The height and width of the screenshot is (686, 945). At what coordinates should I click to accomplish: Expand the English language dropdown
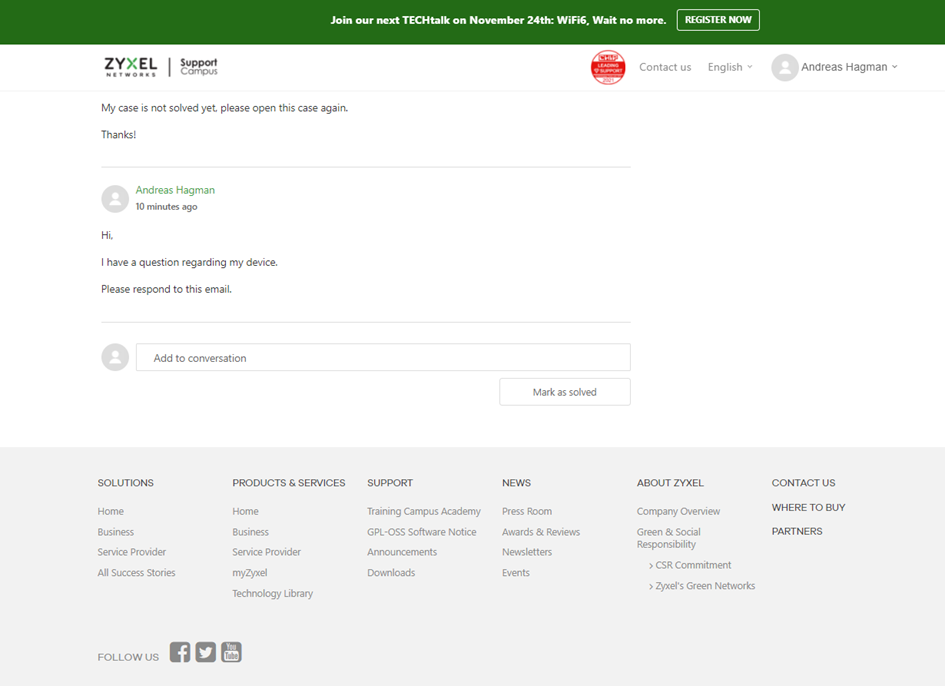[729, 67]
